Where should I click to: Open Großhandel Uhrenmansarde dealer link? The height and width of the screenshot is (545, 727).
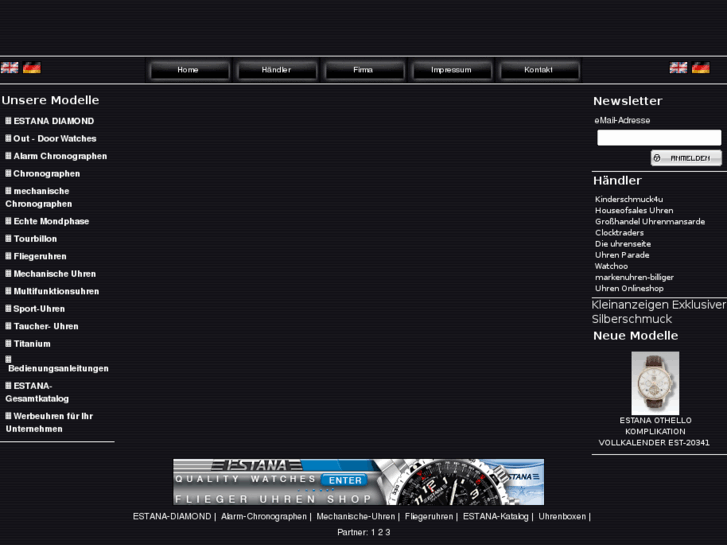point(650,222)
